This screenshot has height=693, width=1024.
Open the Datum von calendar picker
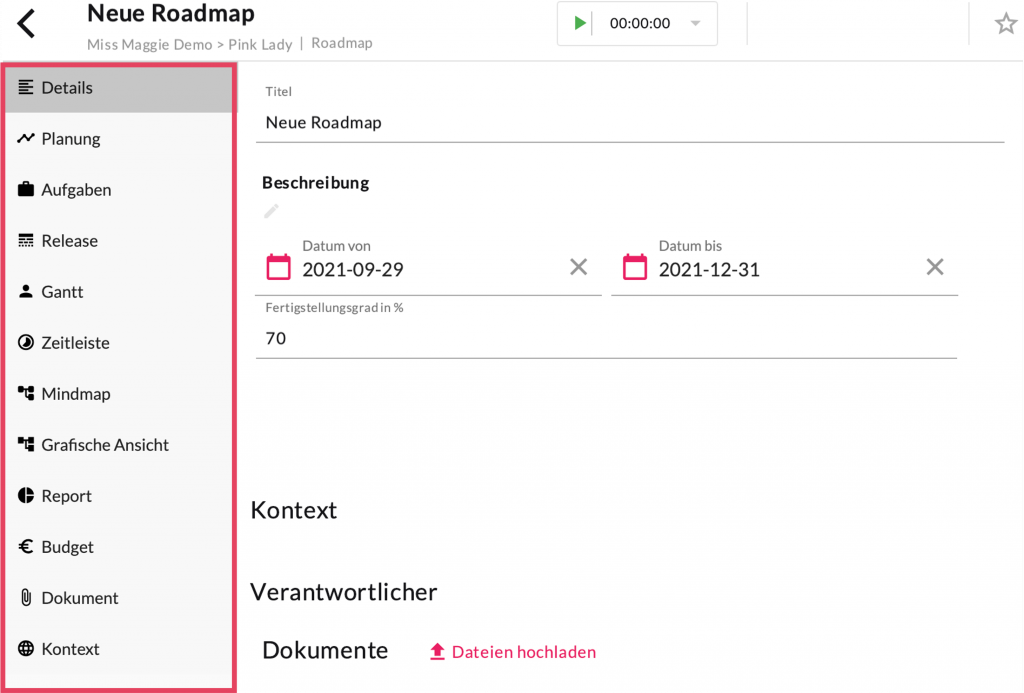tap(278, 267)
